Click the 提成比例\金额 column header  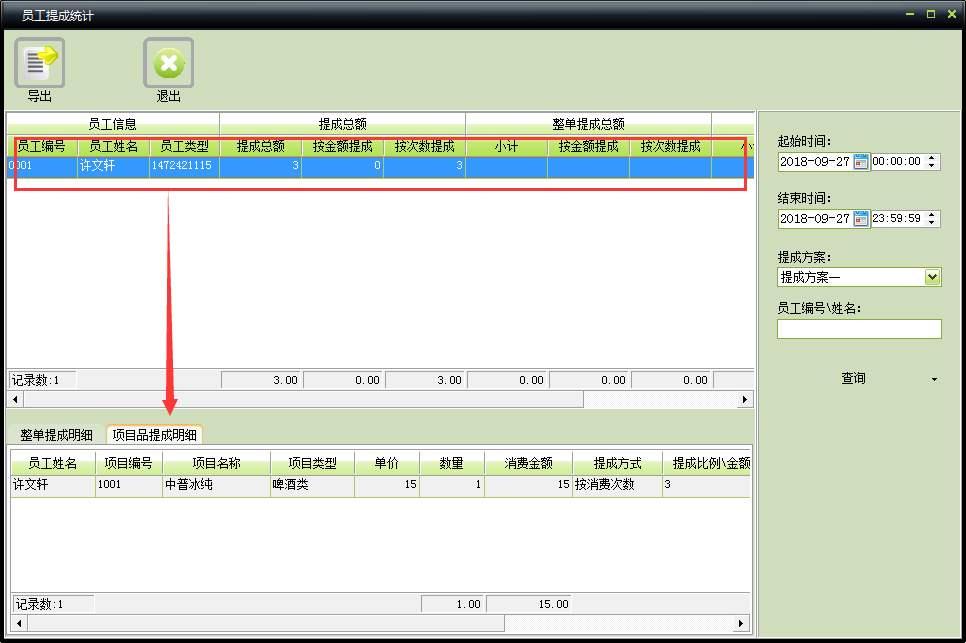click(x=707, y=463)
